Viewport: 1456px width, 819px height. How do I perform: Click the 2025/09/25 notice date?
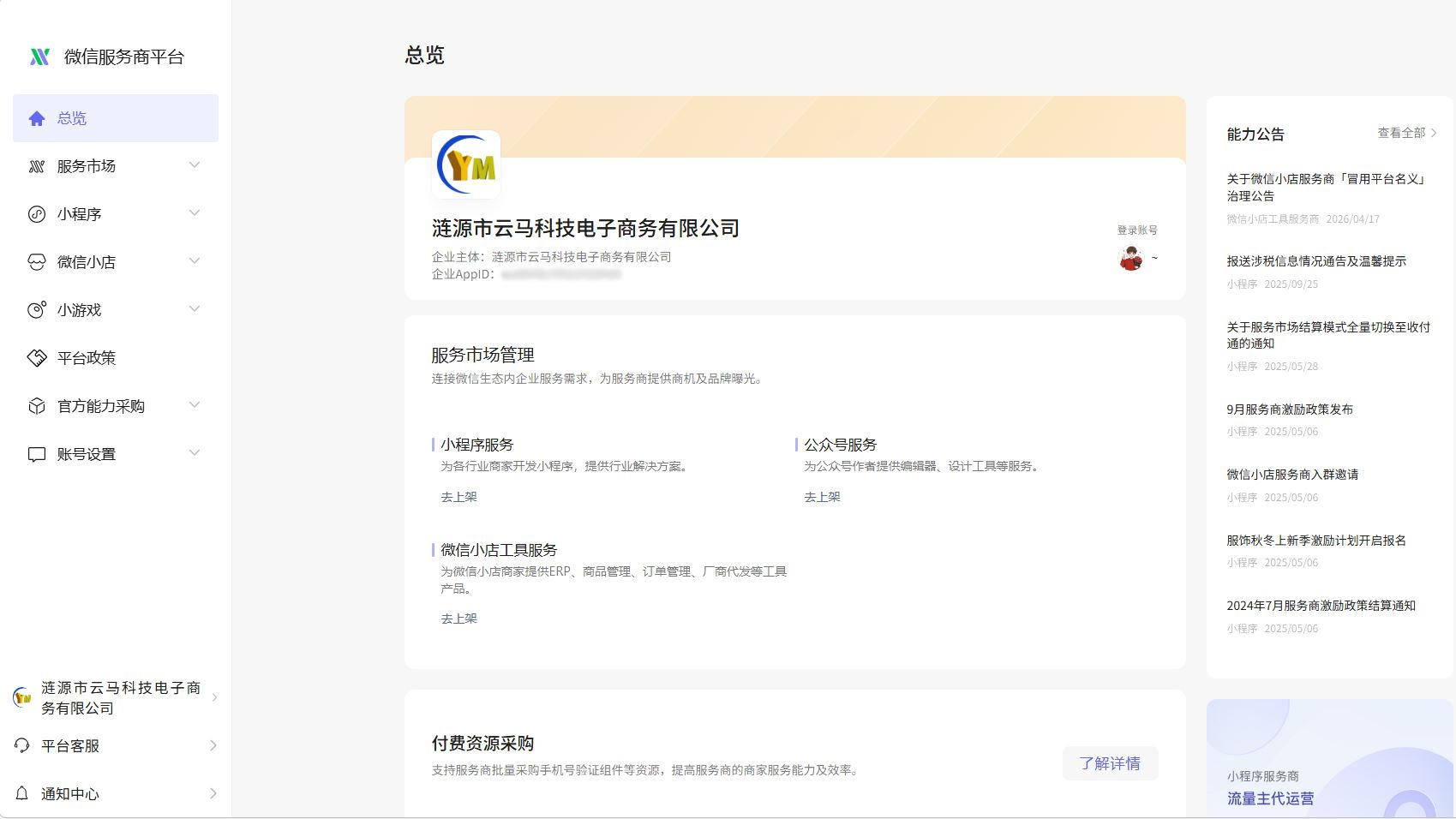[x=1291, y=284]
